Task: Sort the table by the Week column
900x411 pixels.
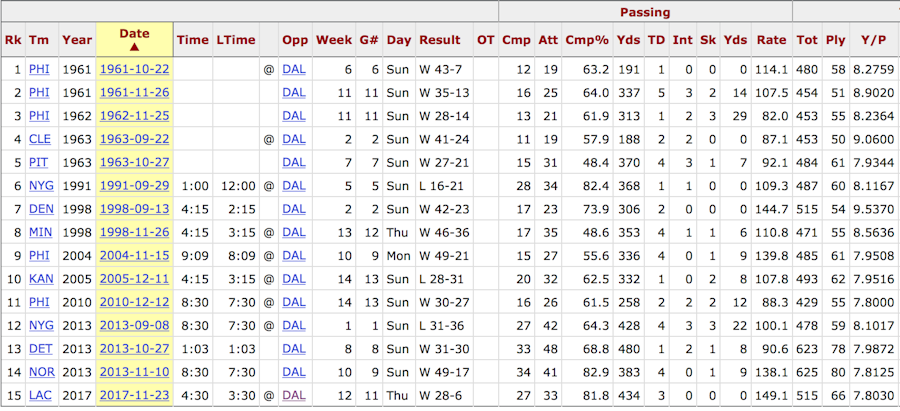Action: click(334, 40)
